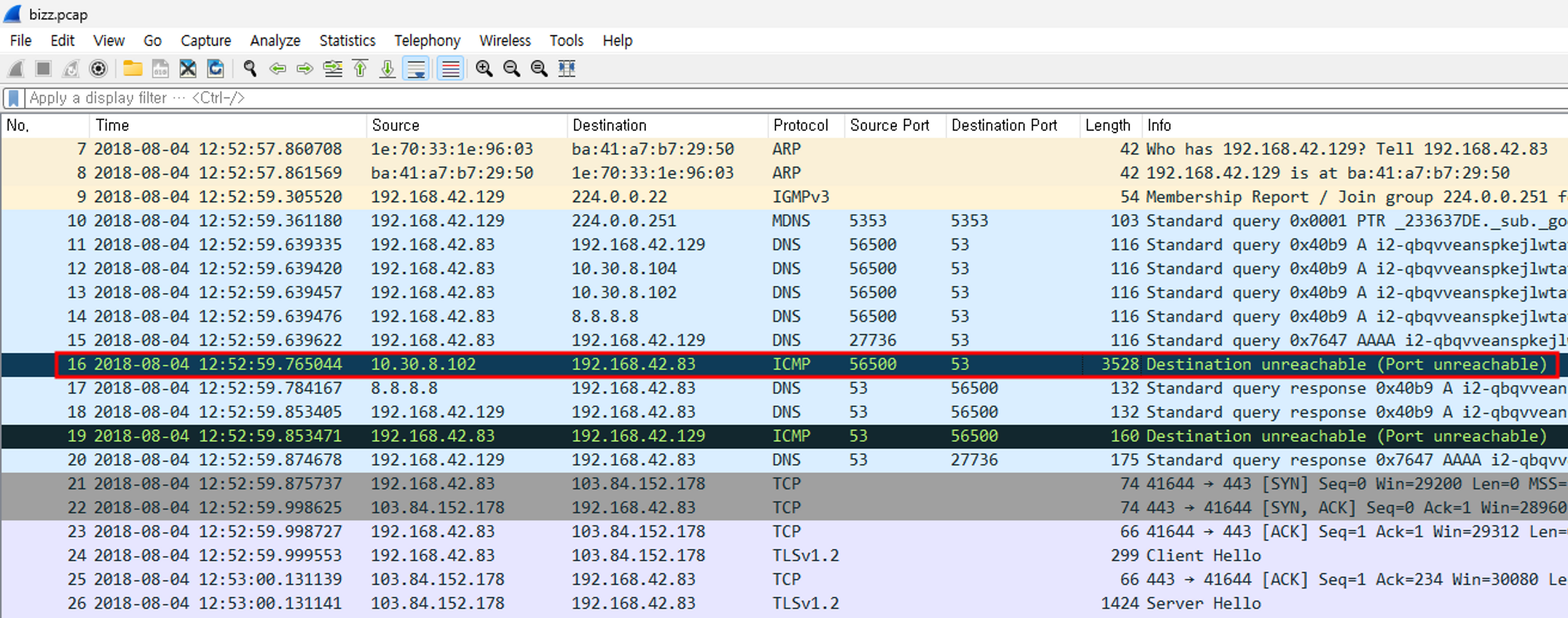Select packet 15 AAAA DNS query row
Image resolution: width=1568 pixels, height=618 pixels.
coord(784,340)
